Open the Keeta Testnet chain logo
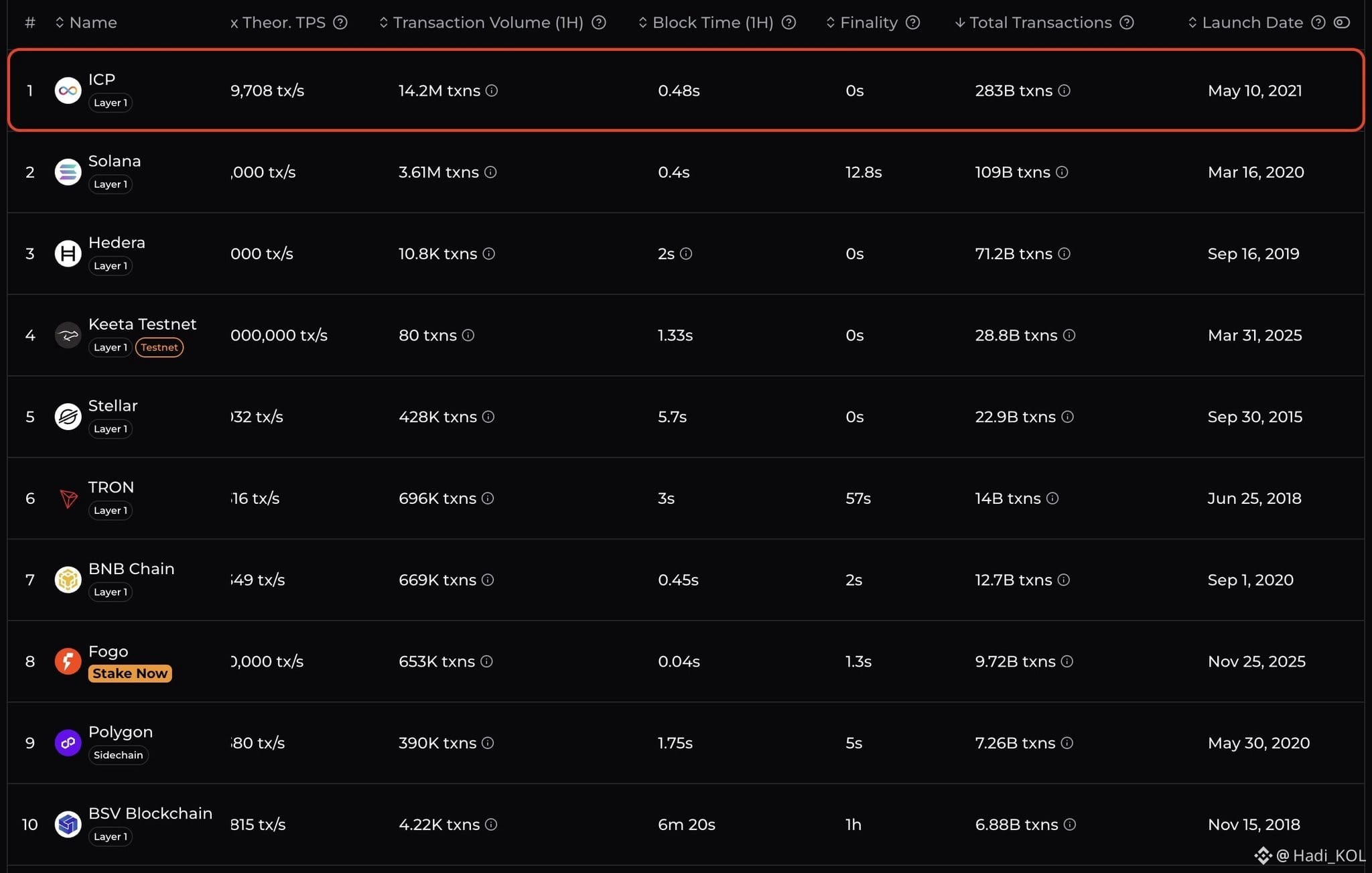Viewport: 1372px width, 873px height. 68,335
